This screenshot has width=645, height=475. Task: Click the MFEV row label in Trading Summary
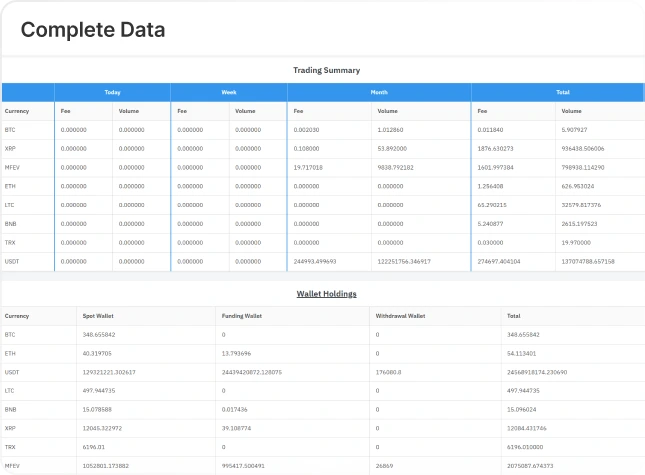pyautogui.click(x=12, y=167)
